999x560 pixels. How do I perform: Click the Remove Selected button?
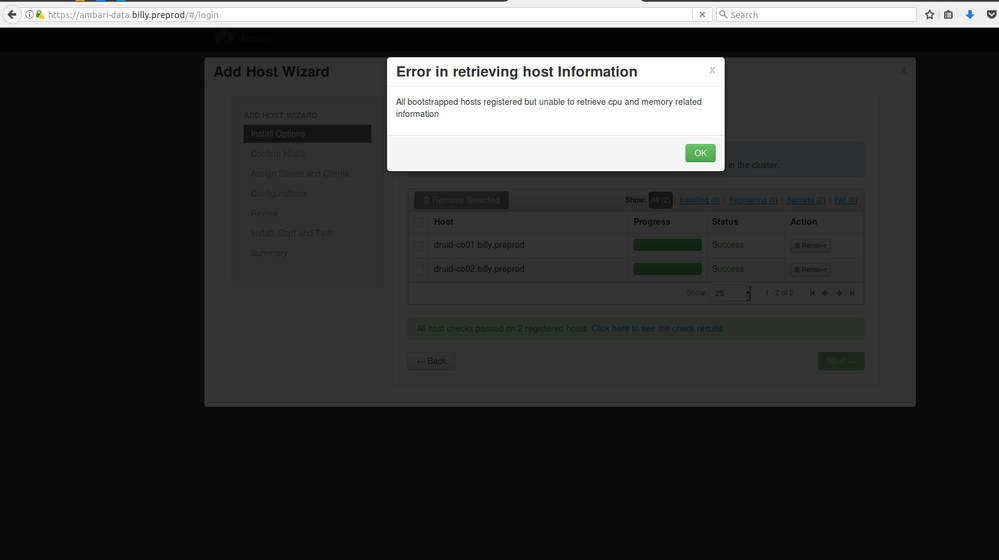tap(461, 200)
